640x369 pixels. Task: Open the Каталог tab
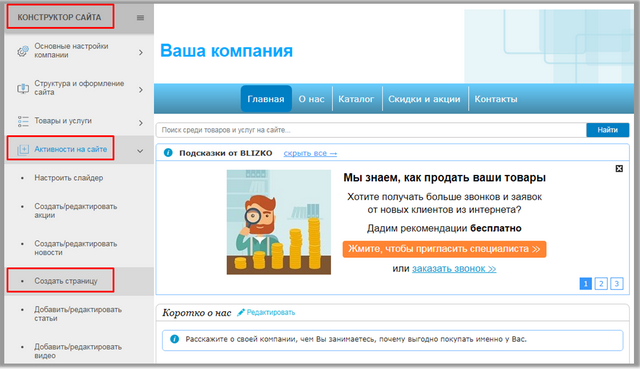click(x=356, y=99)
